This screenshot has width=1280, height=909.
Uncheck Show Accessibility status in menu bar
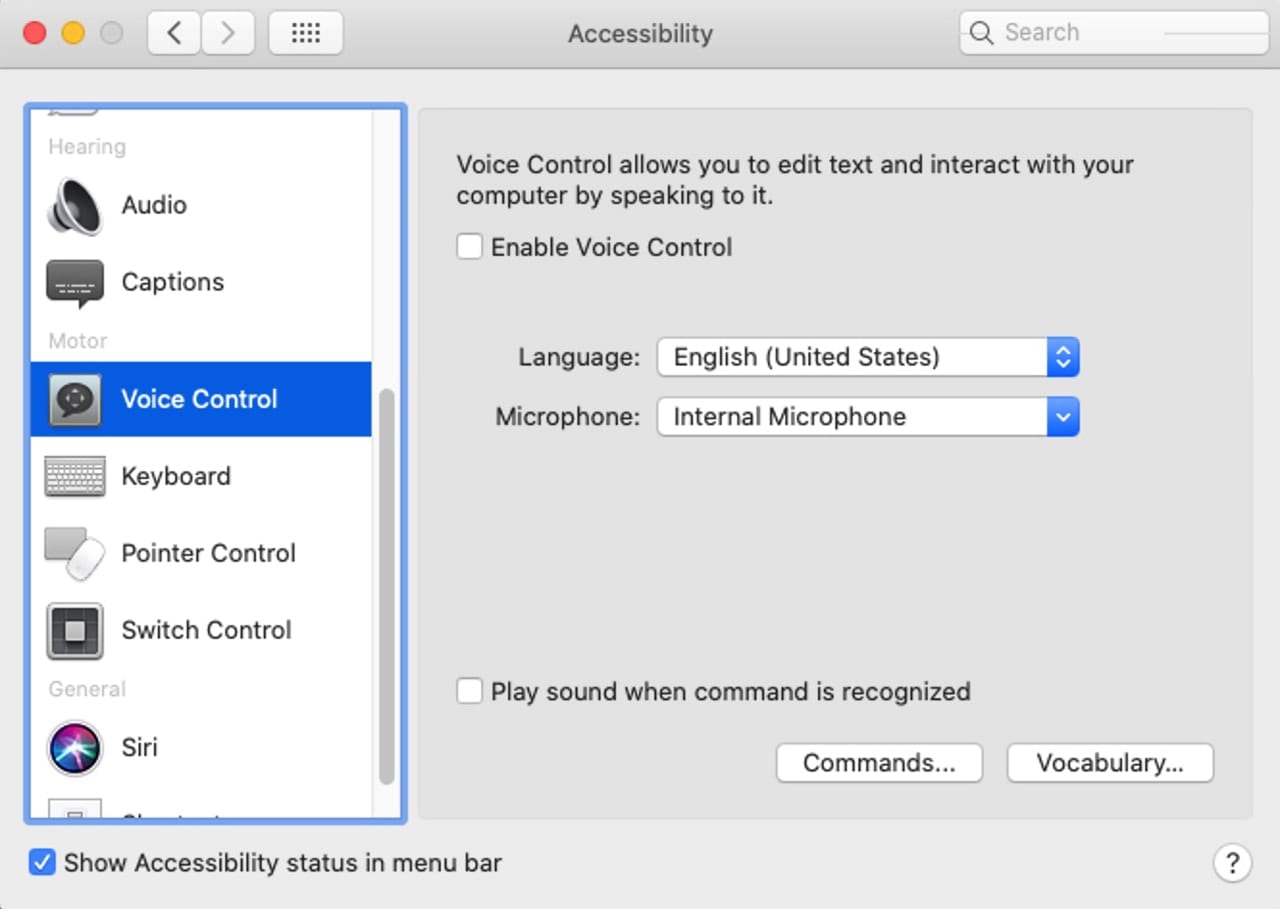coord(42,862)
